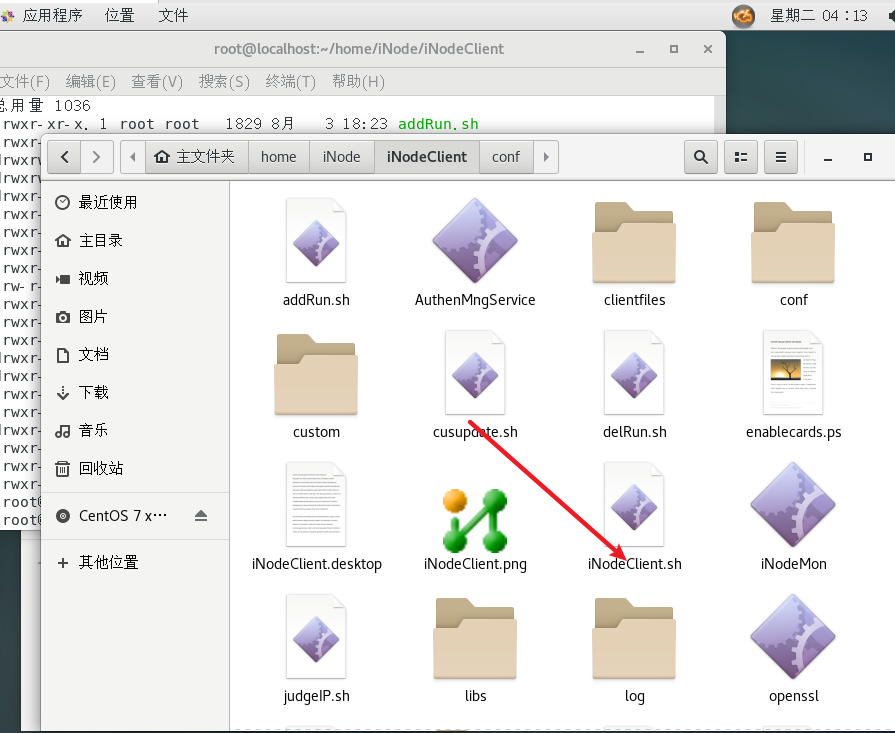Open 其他位置 in the sidebar
Screen dimensions: 895x733
pyautogui.click(x=135, y=563)
